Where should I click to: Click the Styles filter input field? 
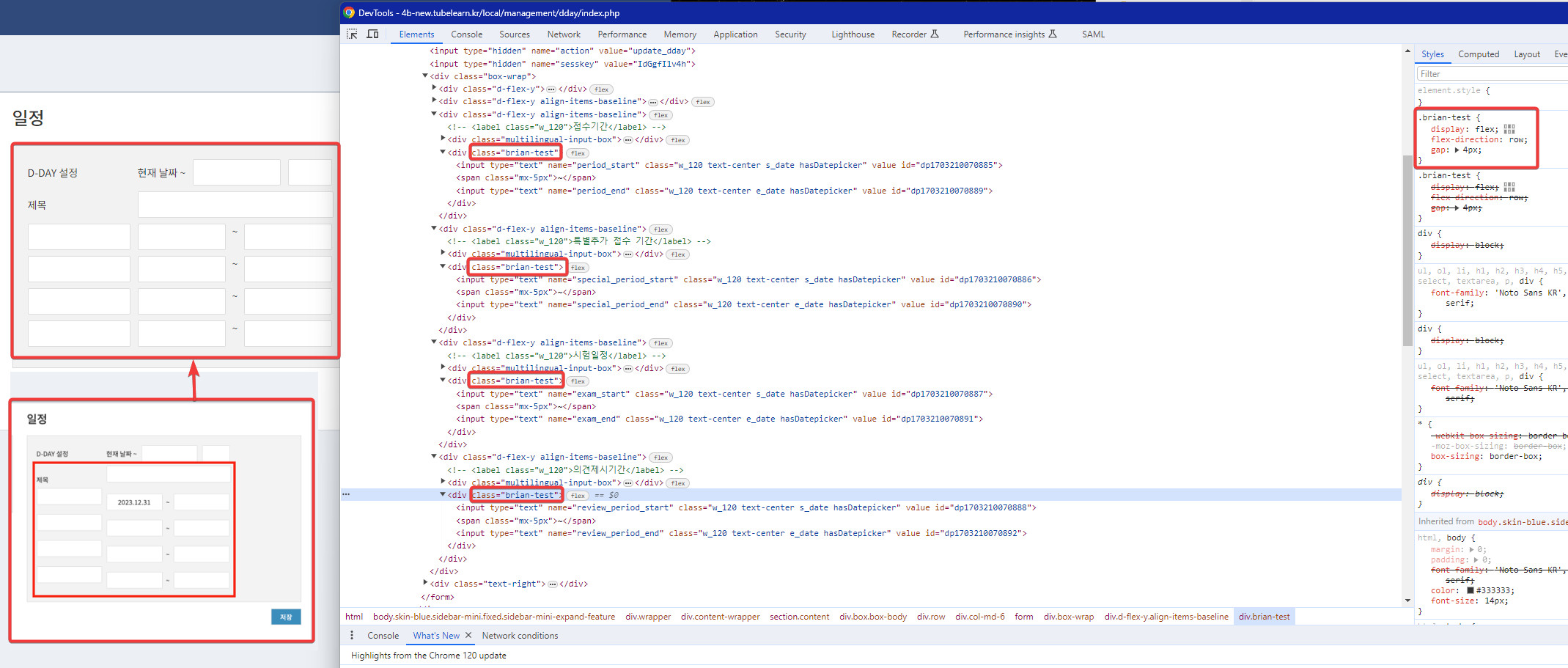coord(1488,74)
